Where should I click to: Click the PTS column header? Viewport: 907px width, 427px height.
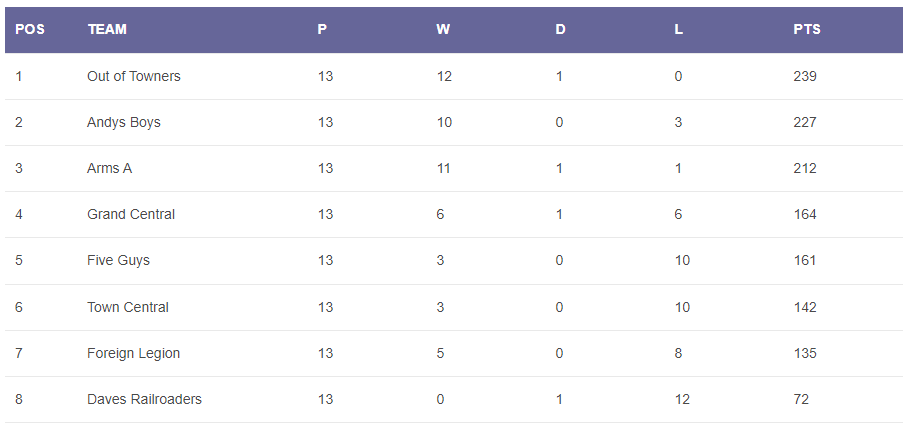pos(807,29)
